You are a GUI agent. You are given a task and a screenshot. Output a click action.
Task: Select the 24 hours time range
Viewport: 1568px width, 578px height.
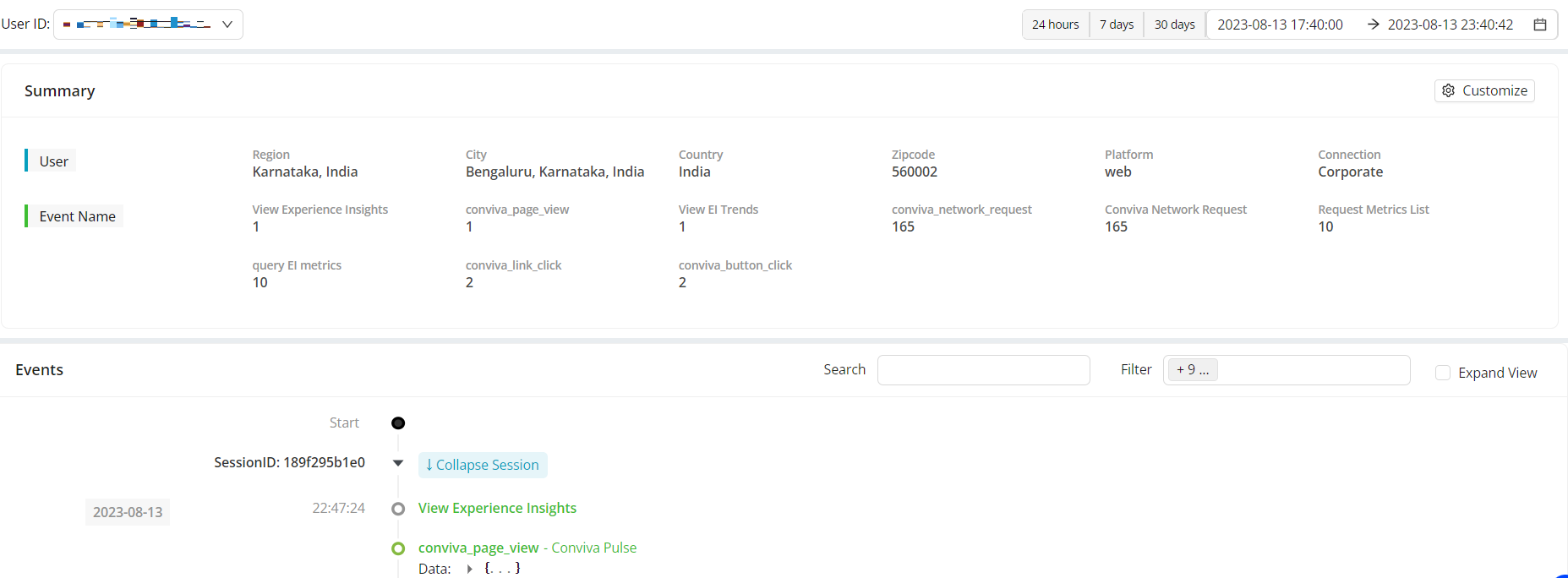click(1055, 25)
